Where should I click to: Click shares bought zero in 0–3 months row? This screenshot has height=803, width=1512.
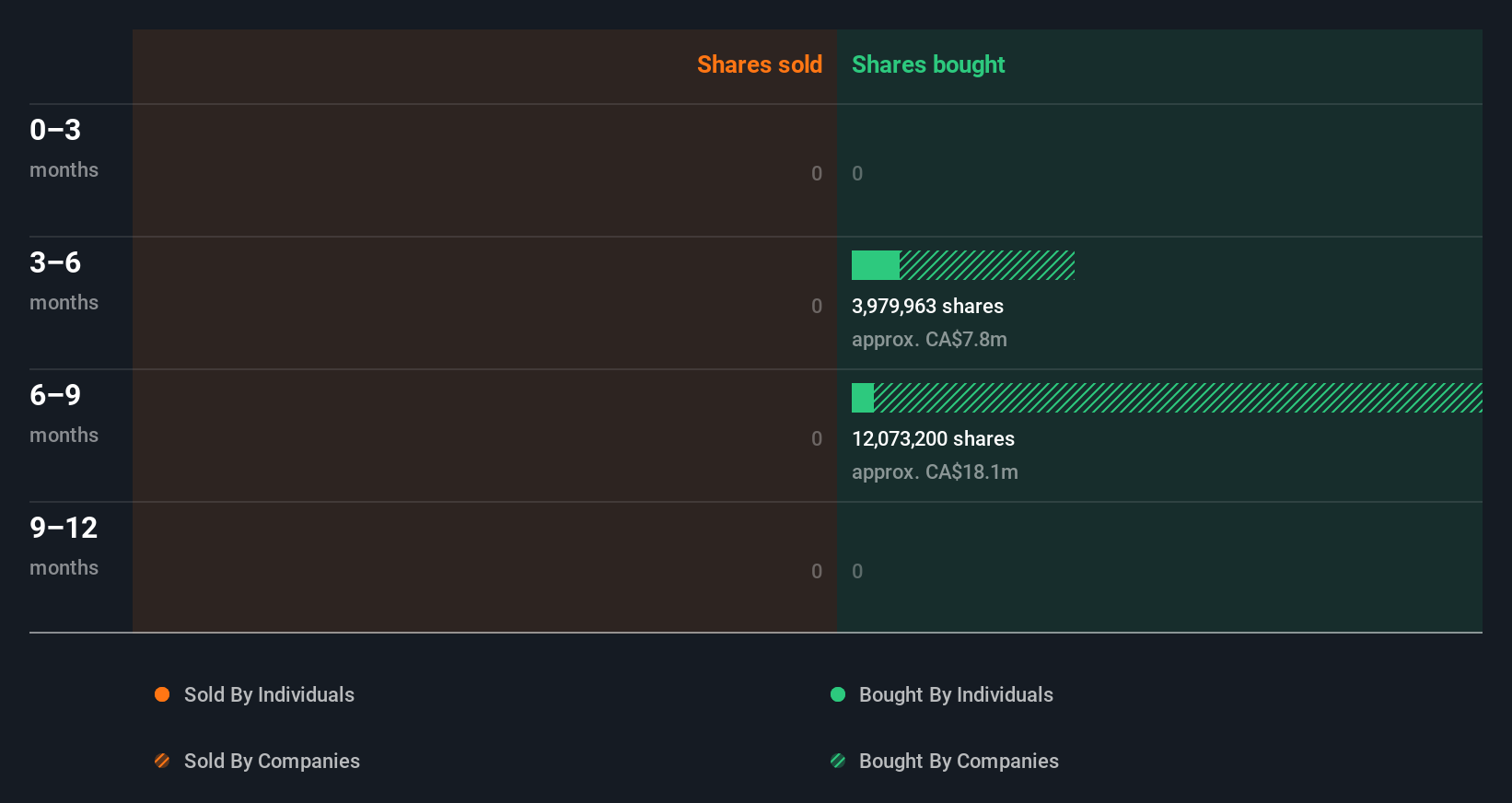click(857, 173)
